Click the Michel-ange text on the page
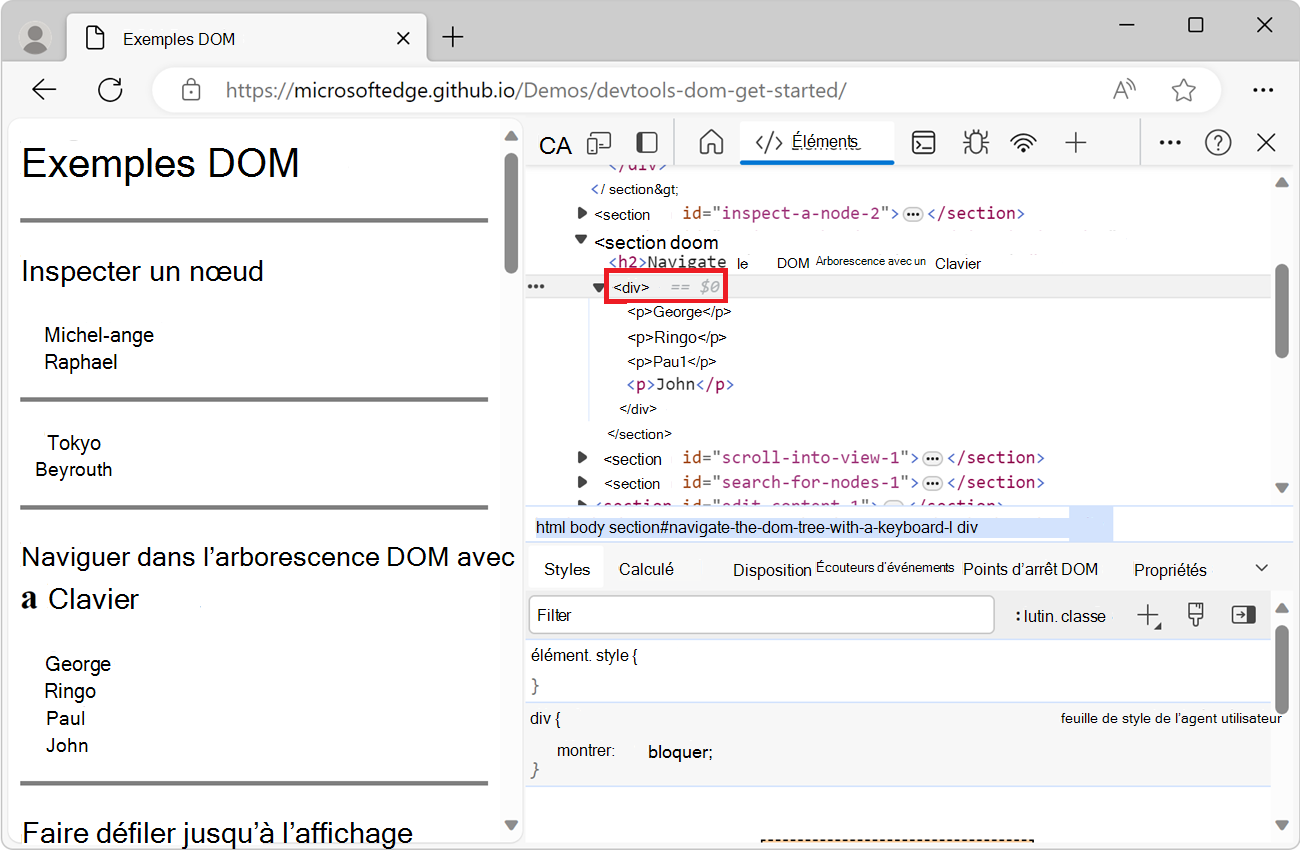1300x850 pixels. pos(99,335)
